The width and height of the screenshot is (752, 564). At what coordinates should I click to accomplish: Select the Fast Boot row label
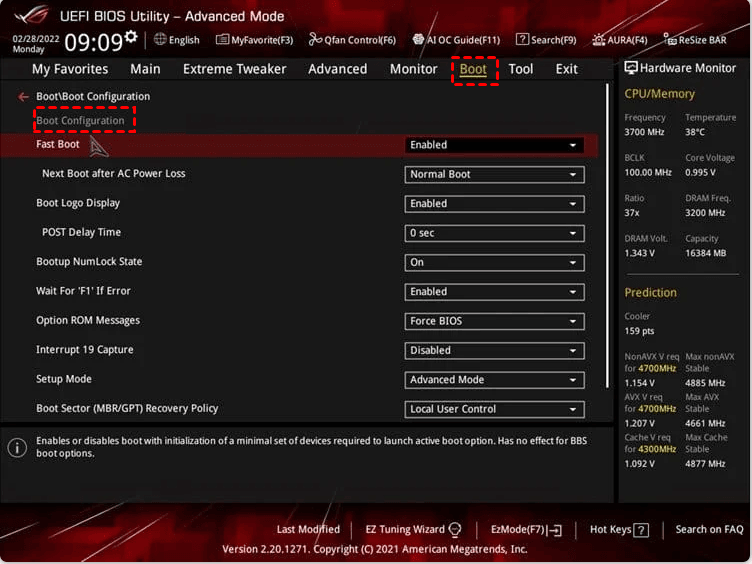coord(58,144)
